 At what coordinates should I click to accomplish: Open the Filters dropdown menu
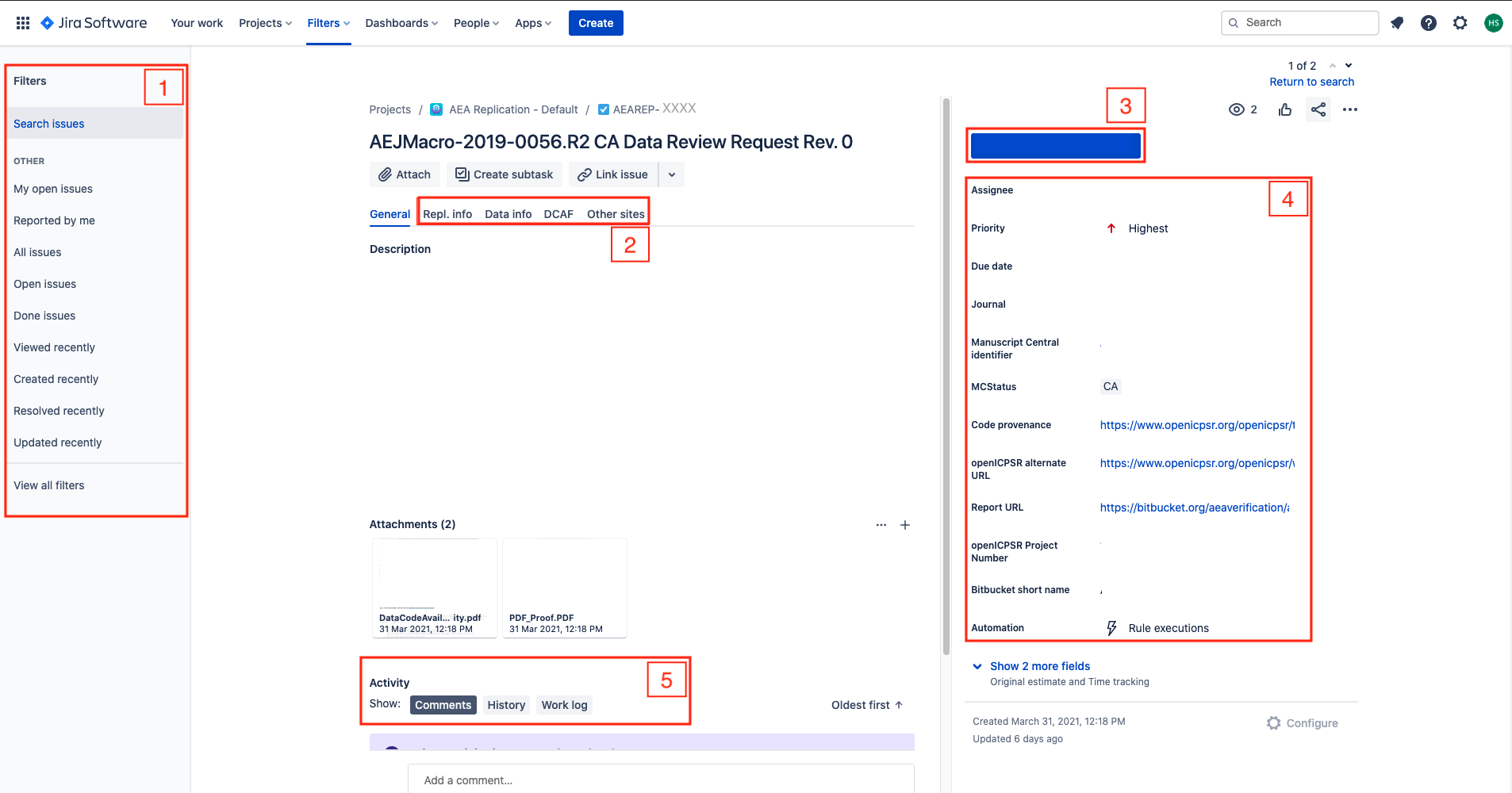(328, 23)
